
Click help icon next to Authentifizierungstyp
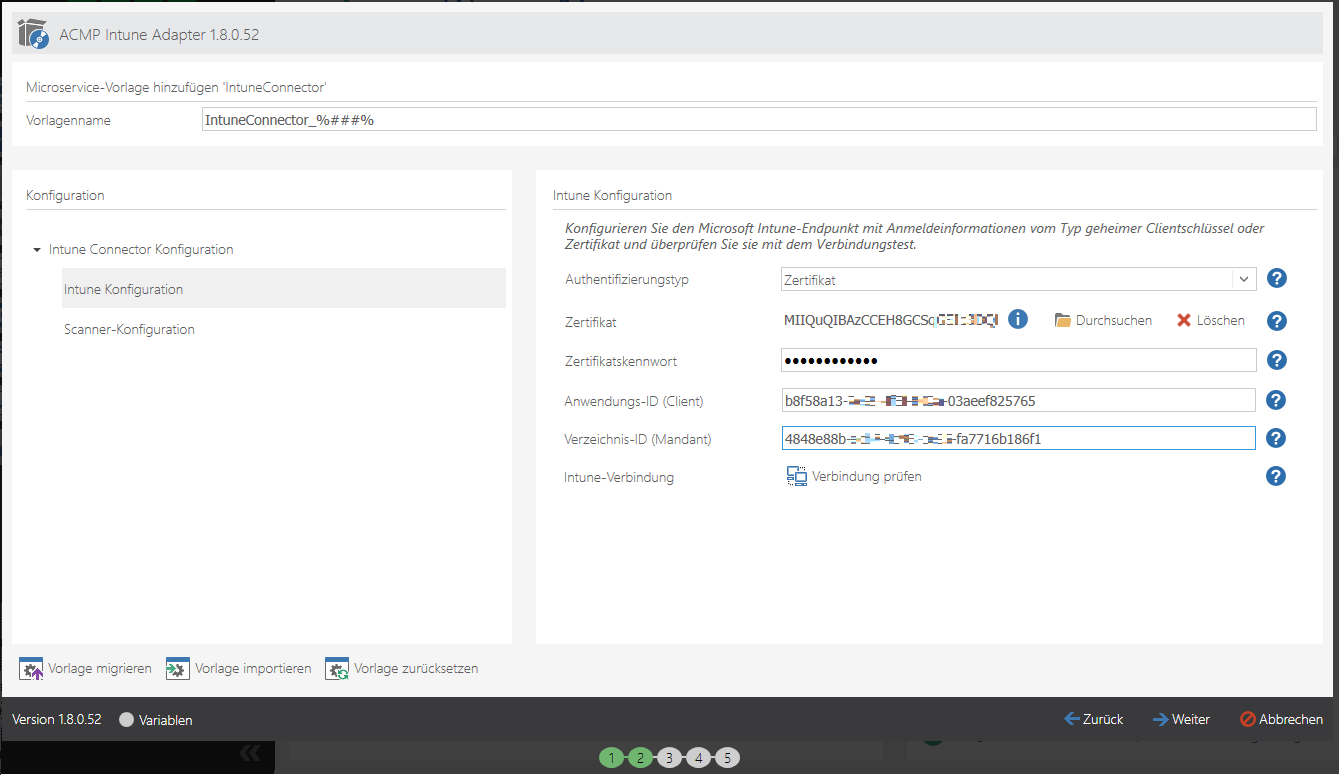(x=1276, y=279)
